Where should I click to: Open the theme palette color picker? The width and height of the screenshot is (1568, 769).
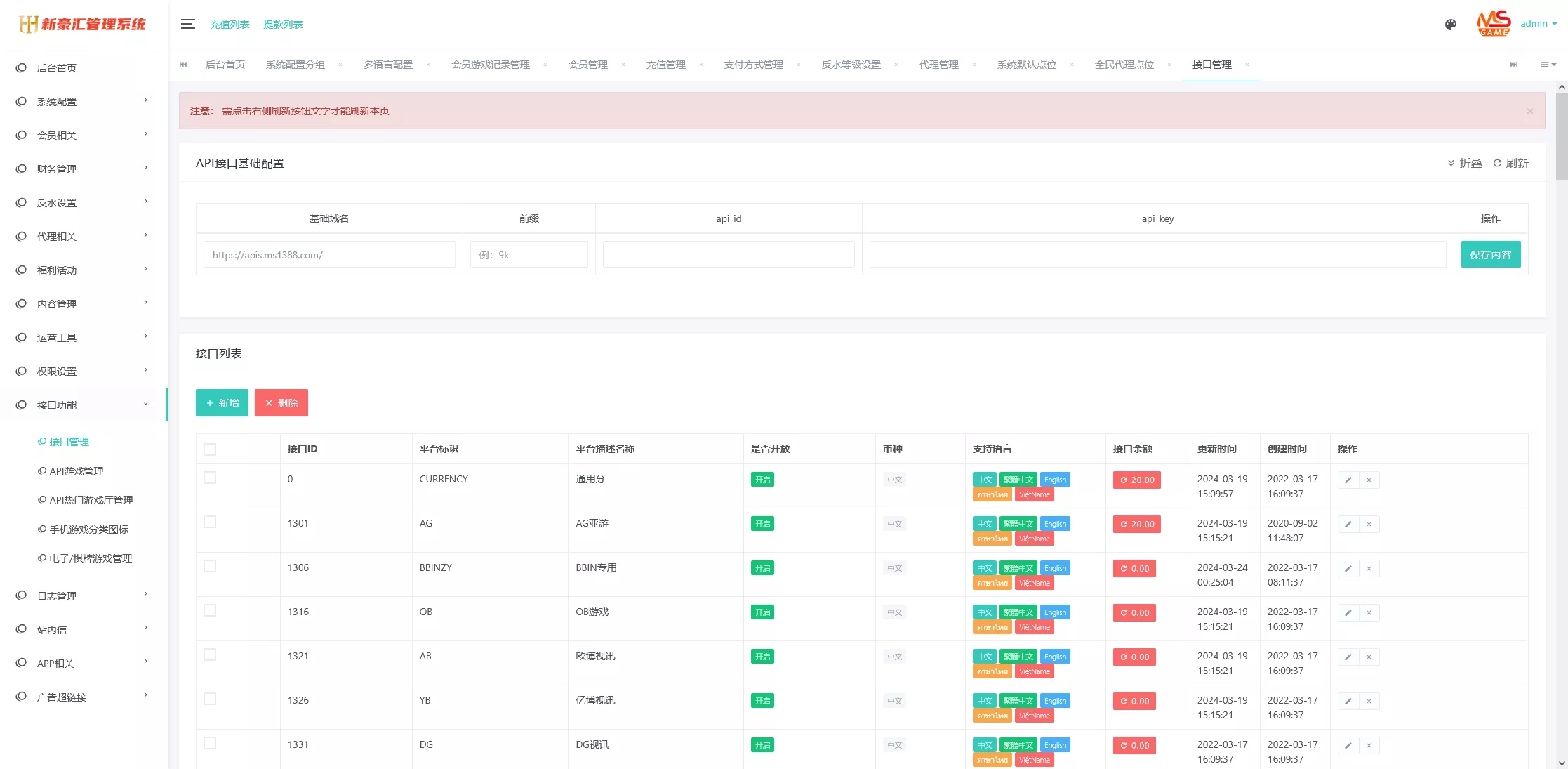click(1450, 23)
